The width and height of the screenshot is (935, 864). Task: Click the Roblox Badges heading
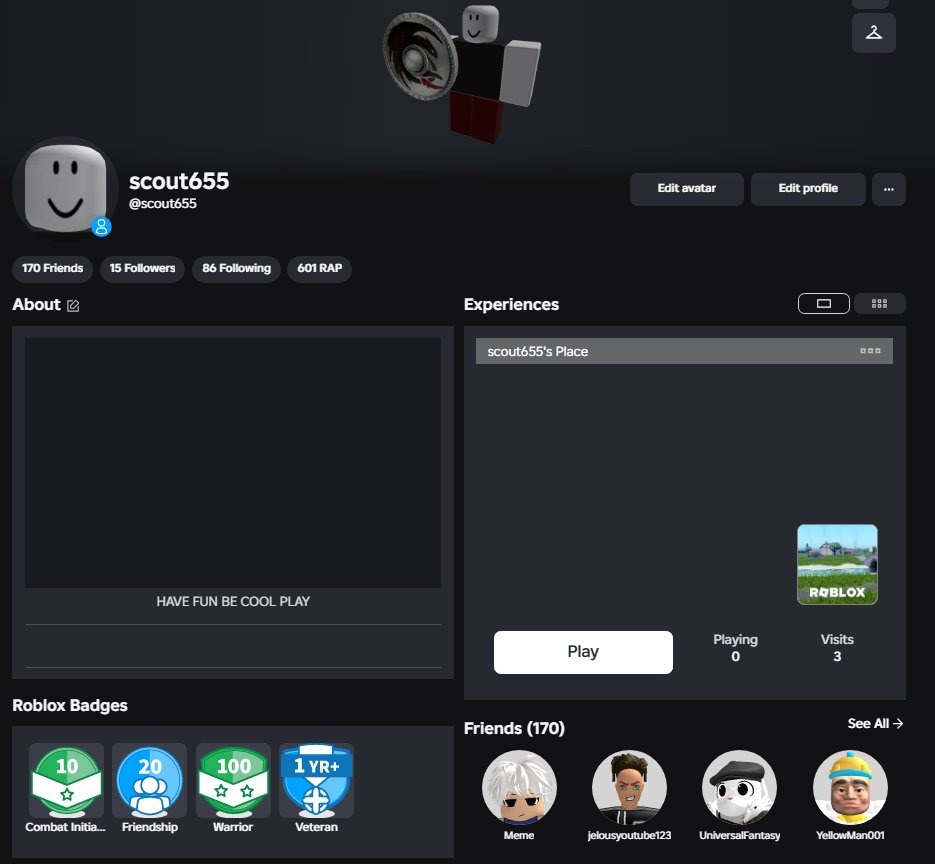coord(70,705)
